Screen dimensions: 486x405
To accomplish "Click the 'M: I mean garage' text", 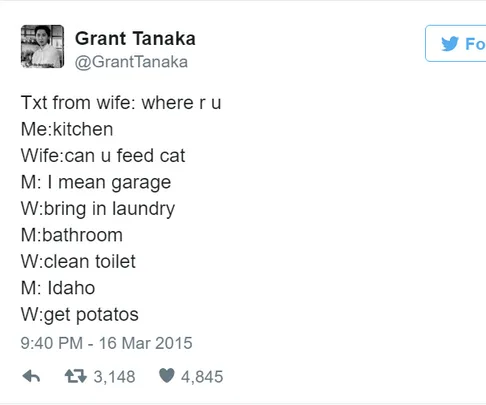I will point(96,183).
